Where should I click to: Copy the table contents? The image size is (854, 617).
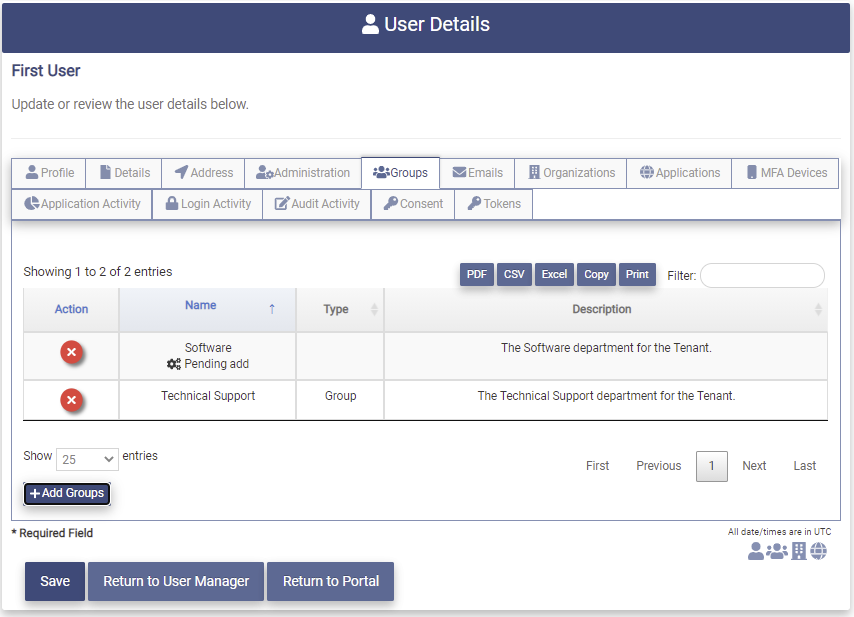click(596, 274)
